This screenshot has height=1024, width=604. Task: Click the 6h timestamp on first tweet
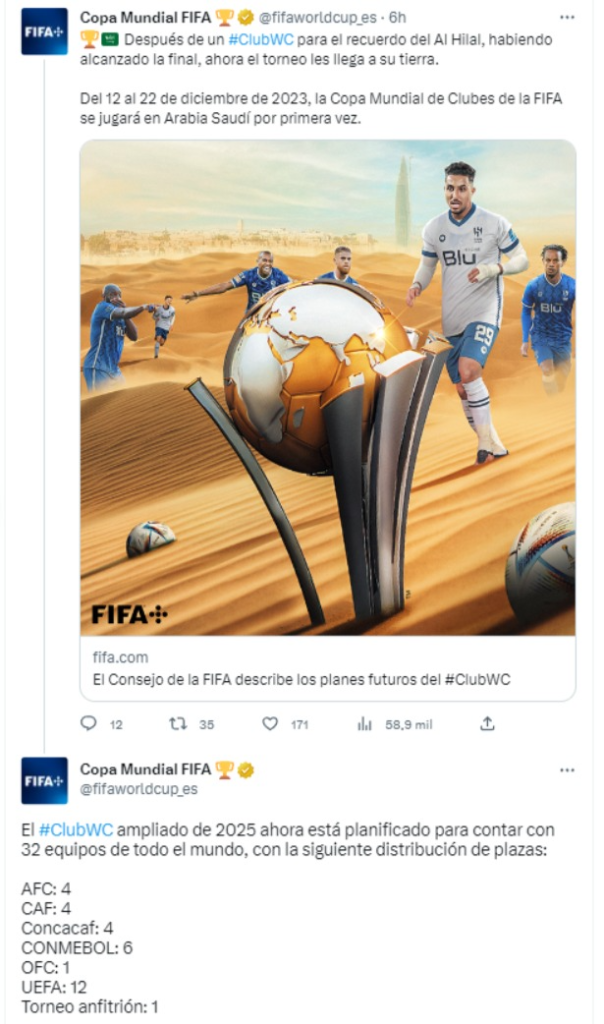coord(397,17)
